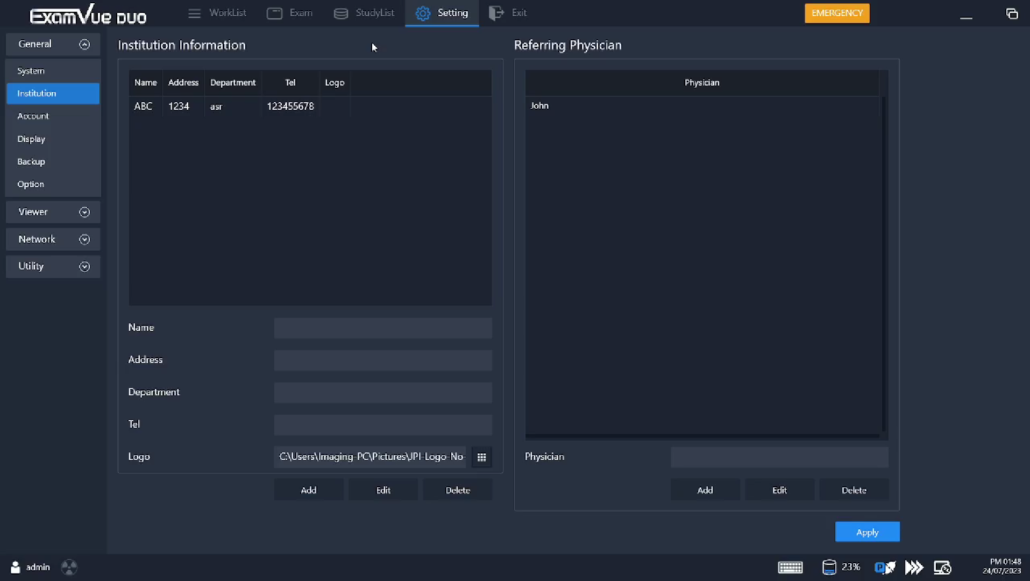
Task: Open the virtual keyboard from the status bar
Action: (x=790, y=566)
